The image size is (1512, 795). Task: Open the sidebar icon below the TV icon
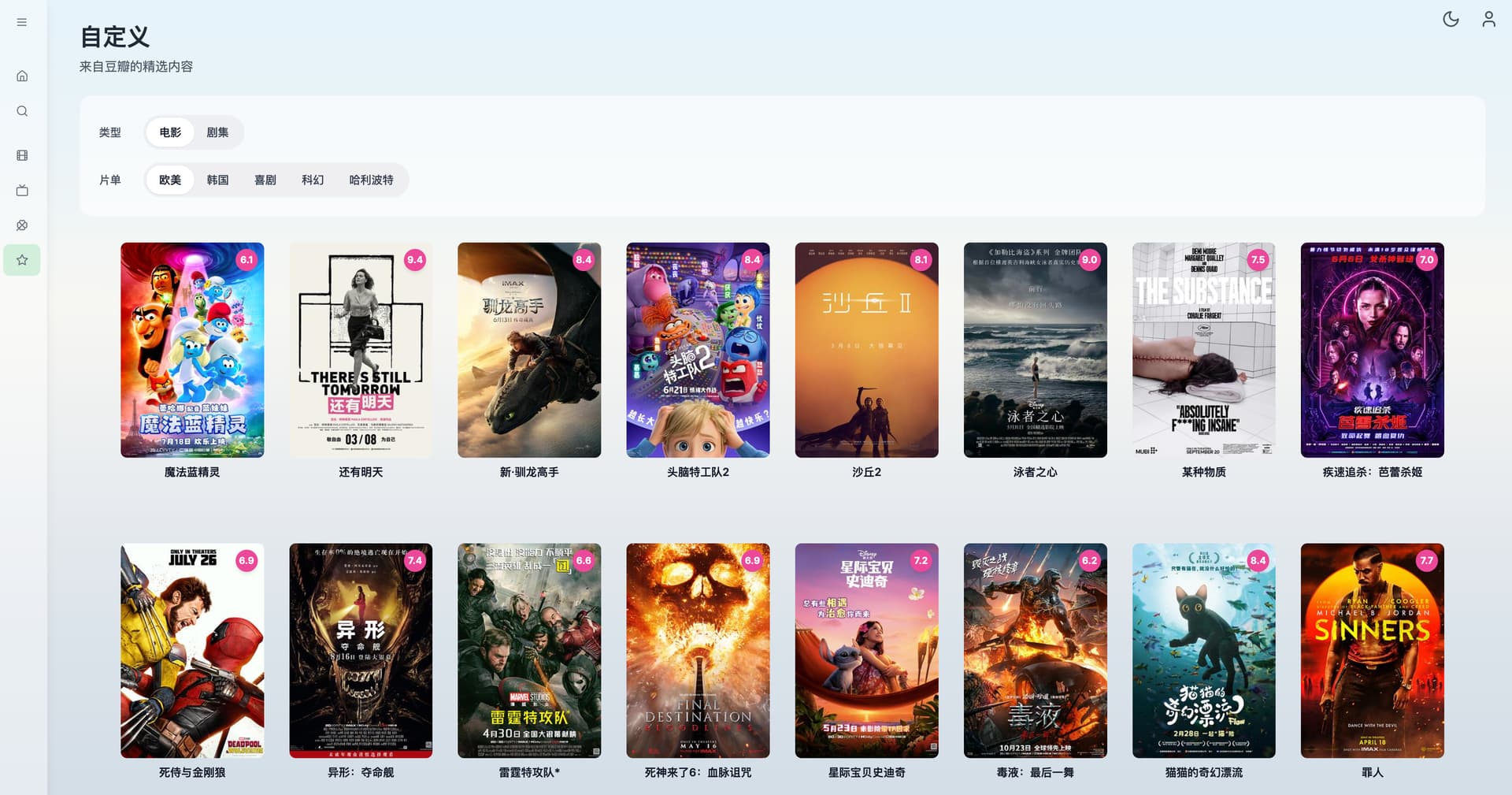[x=22, y=225]
